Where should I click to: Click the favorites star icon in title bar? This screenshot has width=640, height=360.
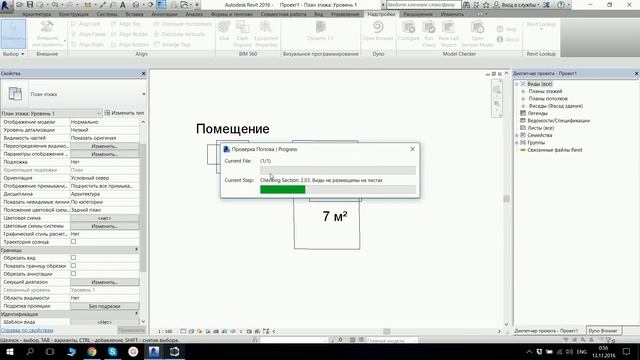[486, 5]
